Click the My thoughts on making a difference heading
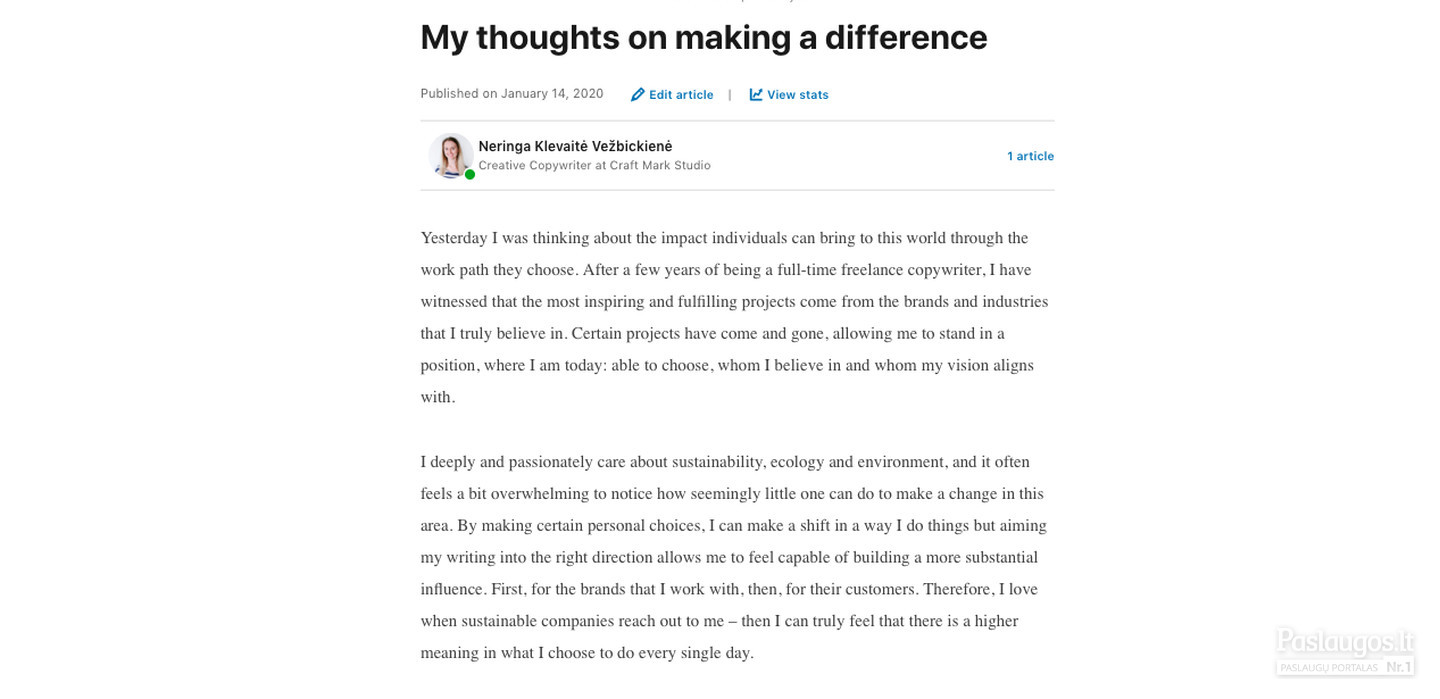This screenshot has width=1440, height=699. click(703, 38)
